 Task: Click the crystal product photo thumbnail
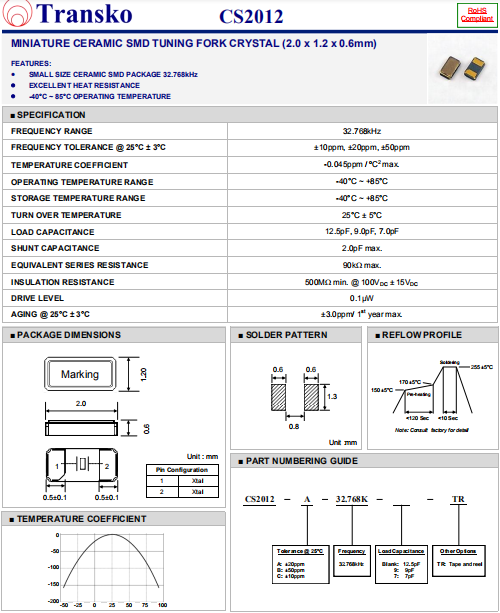pos(462,69)
